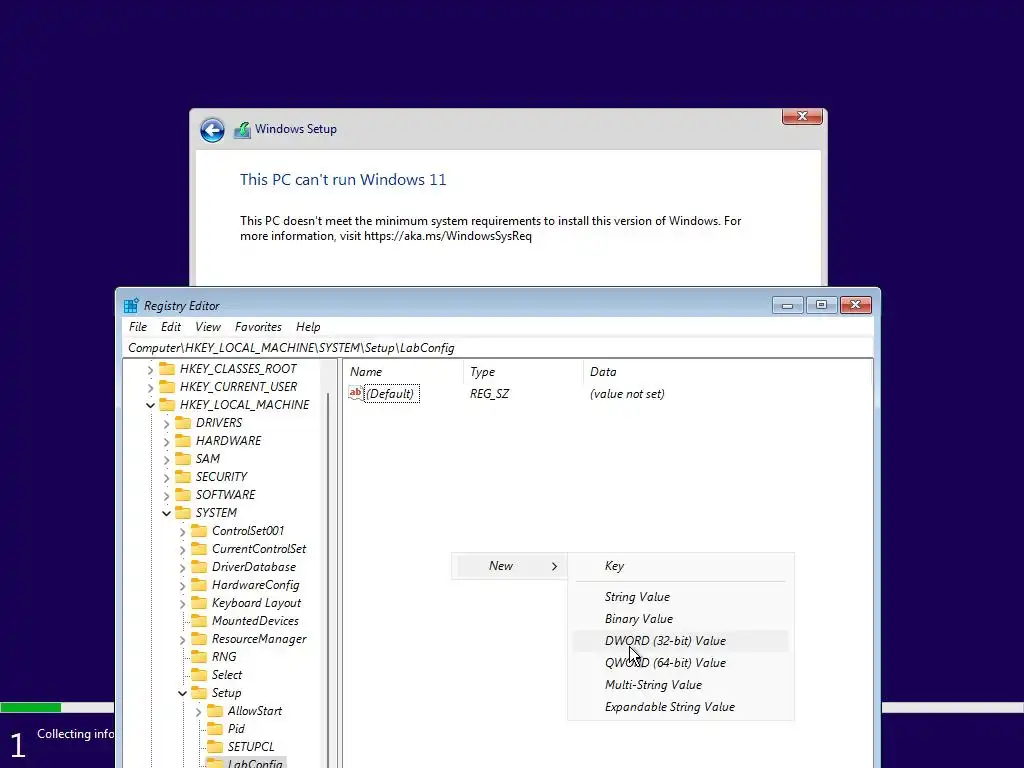The image size is (1024, 768).
Task: Click the SOFTWARE folder icon
Action: pyautogui.click(x=183, y=494)
